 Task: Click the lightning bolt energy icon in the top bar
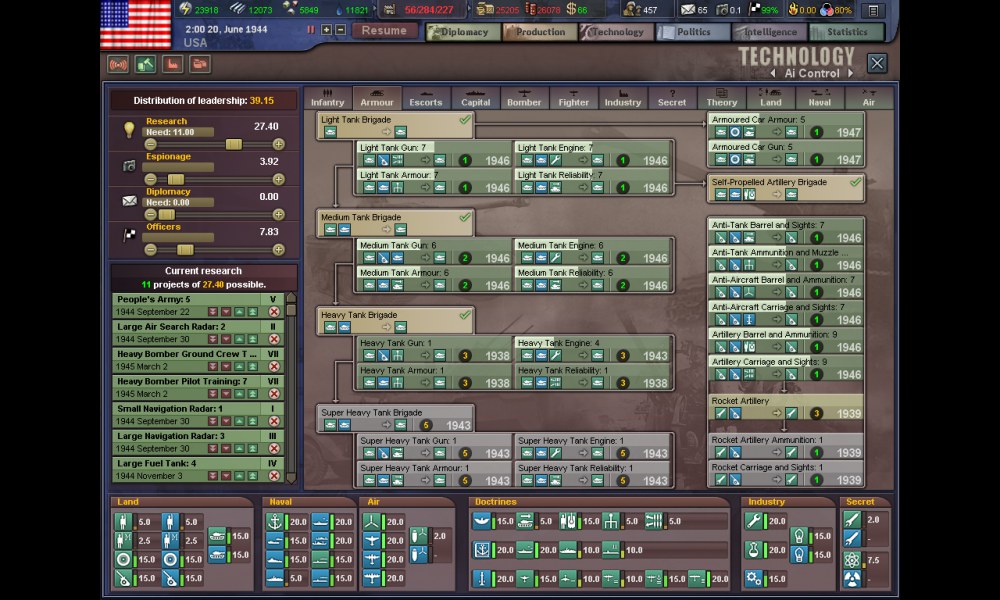coord(185,9)
